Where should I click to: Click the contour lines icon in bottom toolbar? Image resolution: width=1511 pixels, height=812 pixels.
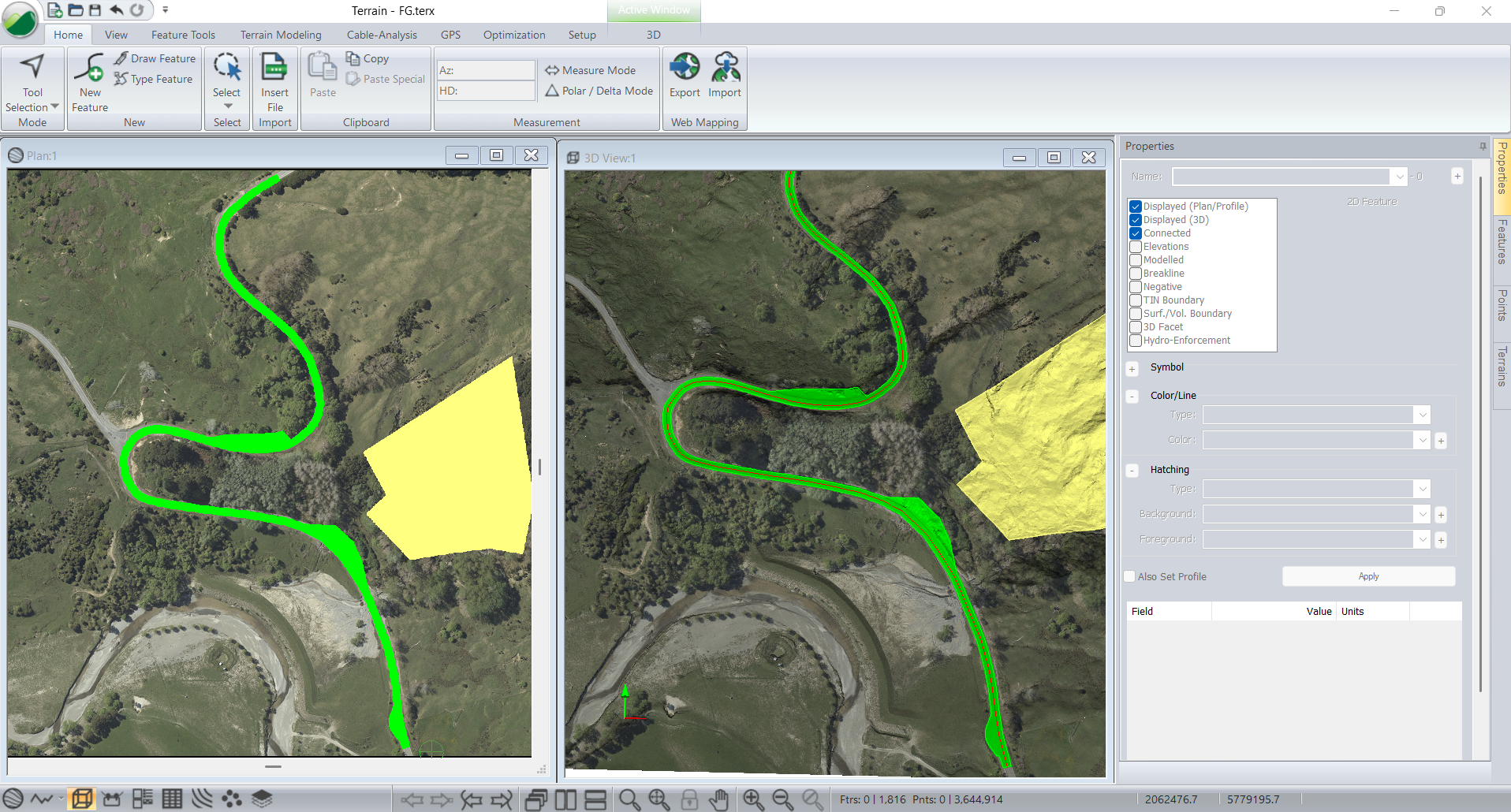click(202, 799)
